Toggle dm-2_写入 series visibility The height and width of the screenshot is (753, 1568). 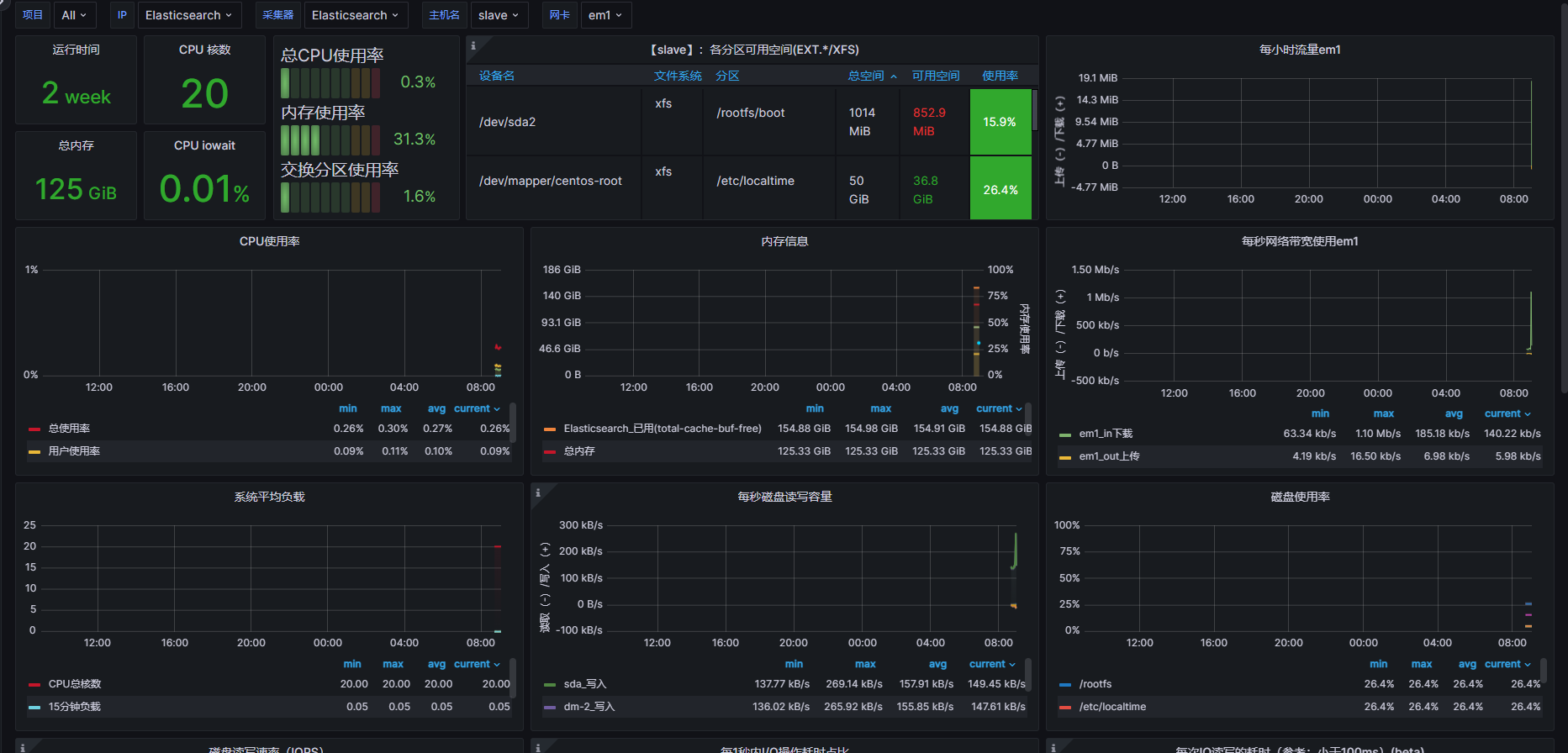[589, 707]
